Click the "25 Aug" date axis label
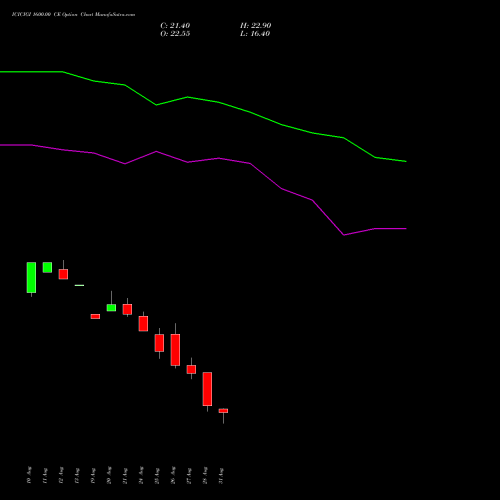This screenshot has height=500, width=500. click(x=157, y=475)
